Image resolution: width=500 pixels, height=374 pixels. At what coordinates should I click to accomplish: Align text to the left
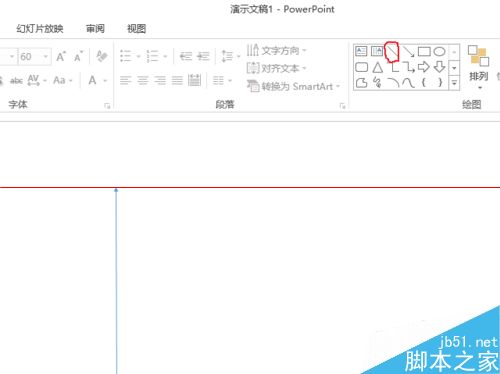tap(125, 80)
